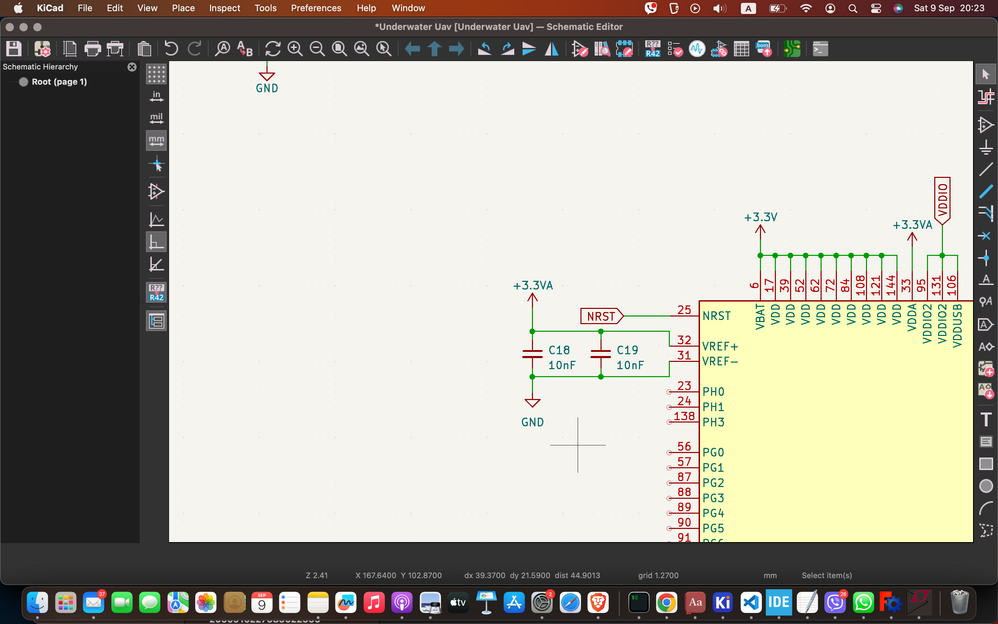Open the Find tool in toolbar
Image resolution: width=998 pixels, height=624 pixels.
point(222,48)
